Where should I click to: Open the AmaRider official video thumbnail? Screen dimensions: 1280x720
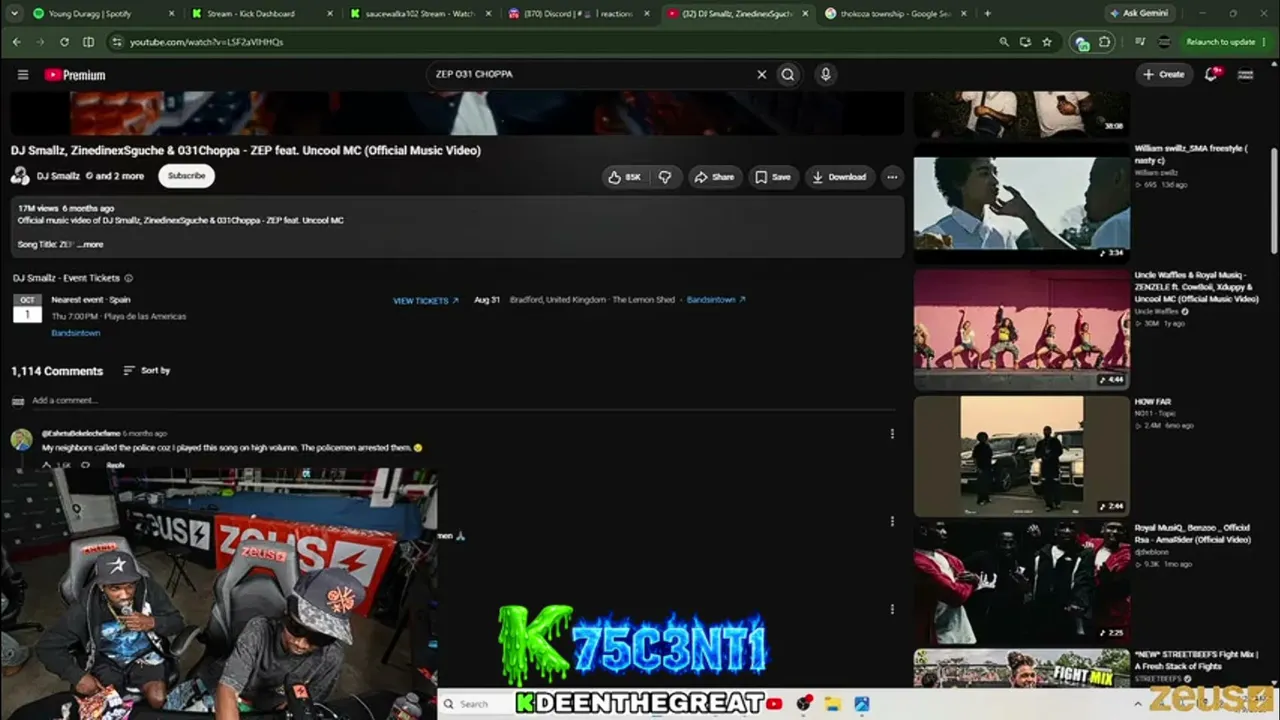pos(1021,582)
